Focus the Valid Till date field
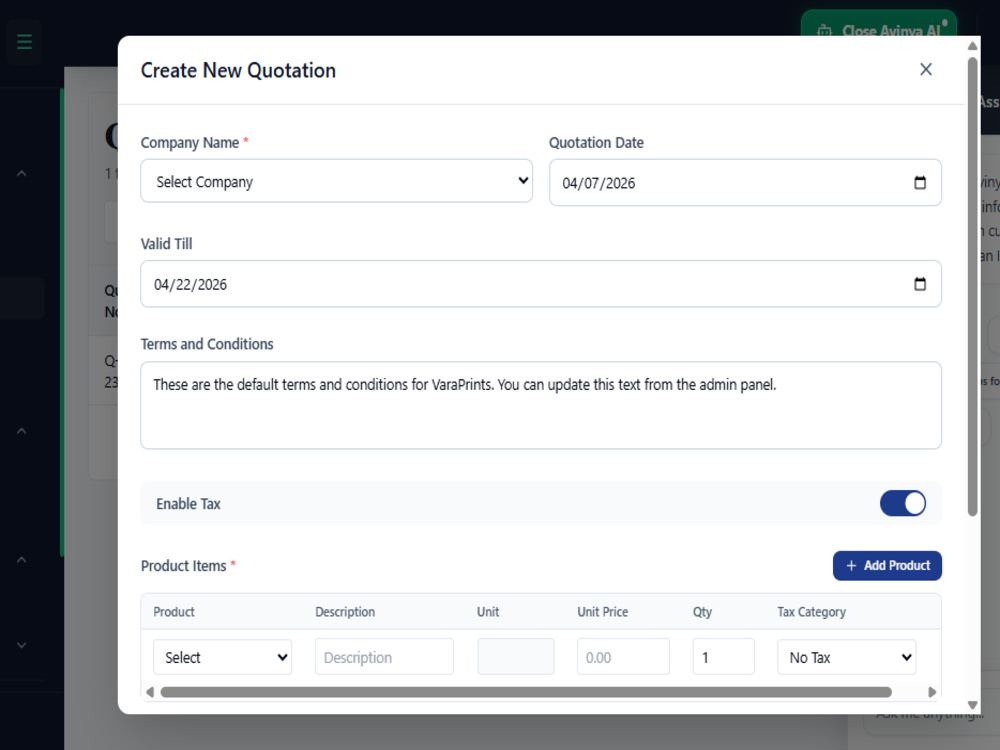The height and width of the screenshot is (750, 1000). point(541,284)
